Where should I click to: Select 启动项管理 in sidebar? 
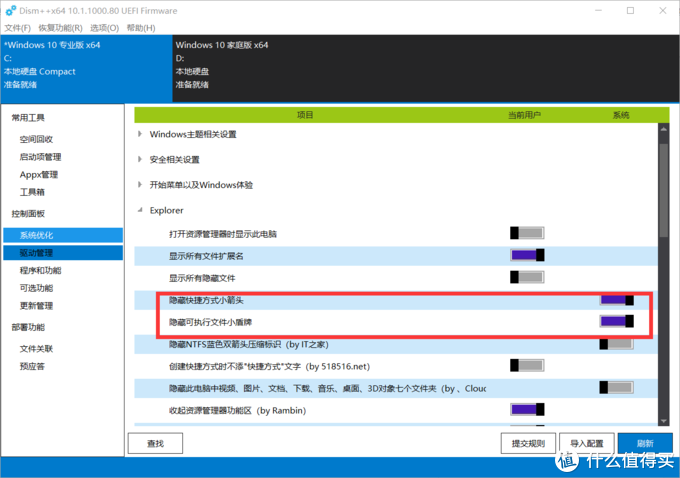[40, 157]
